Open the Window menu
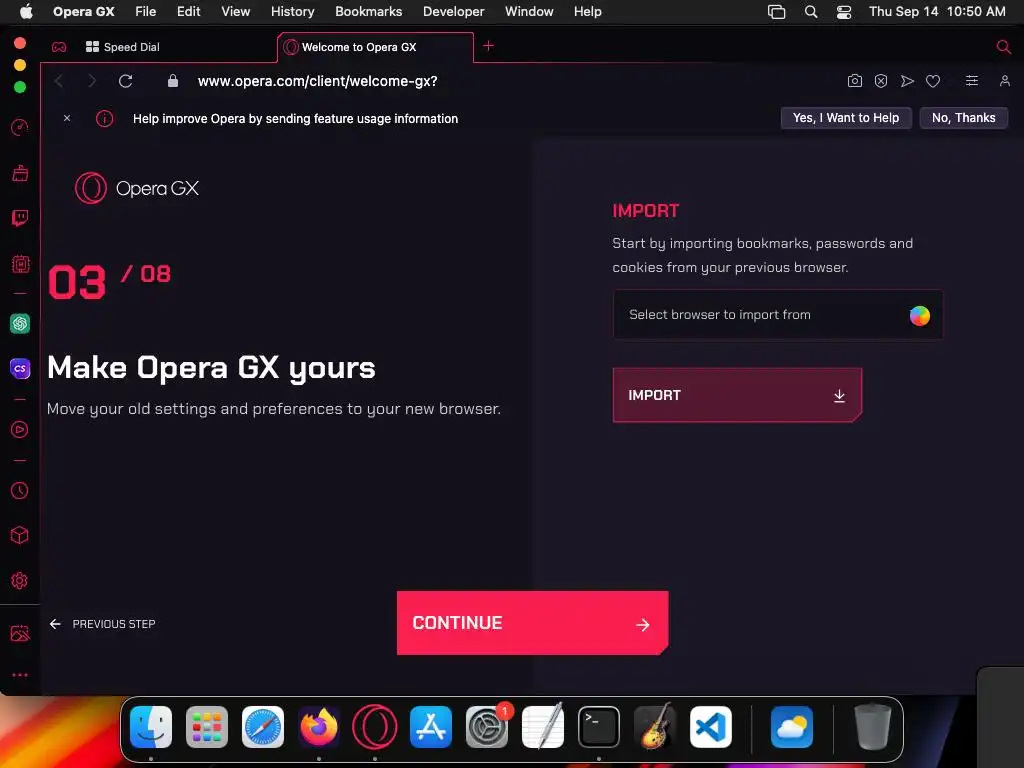The width and height of the screenshot is (1024, 768). (x=529, y=11)
